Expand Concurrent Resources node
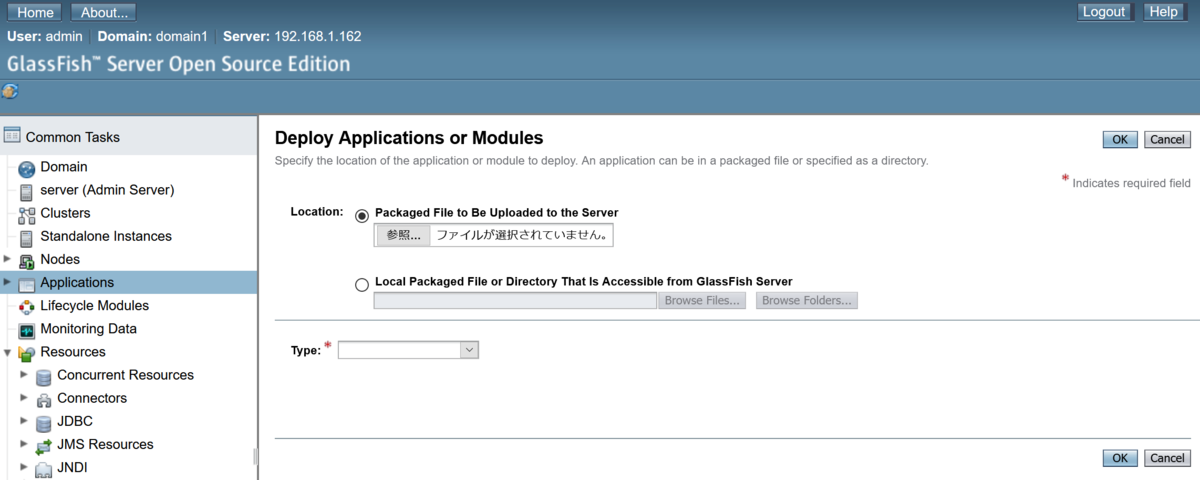The image size is (1200, 480). click(x=24, y=375)
